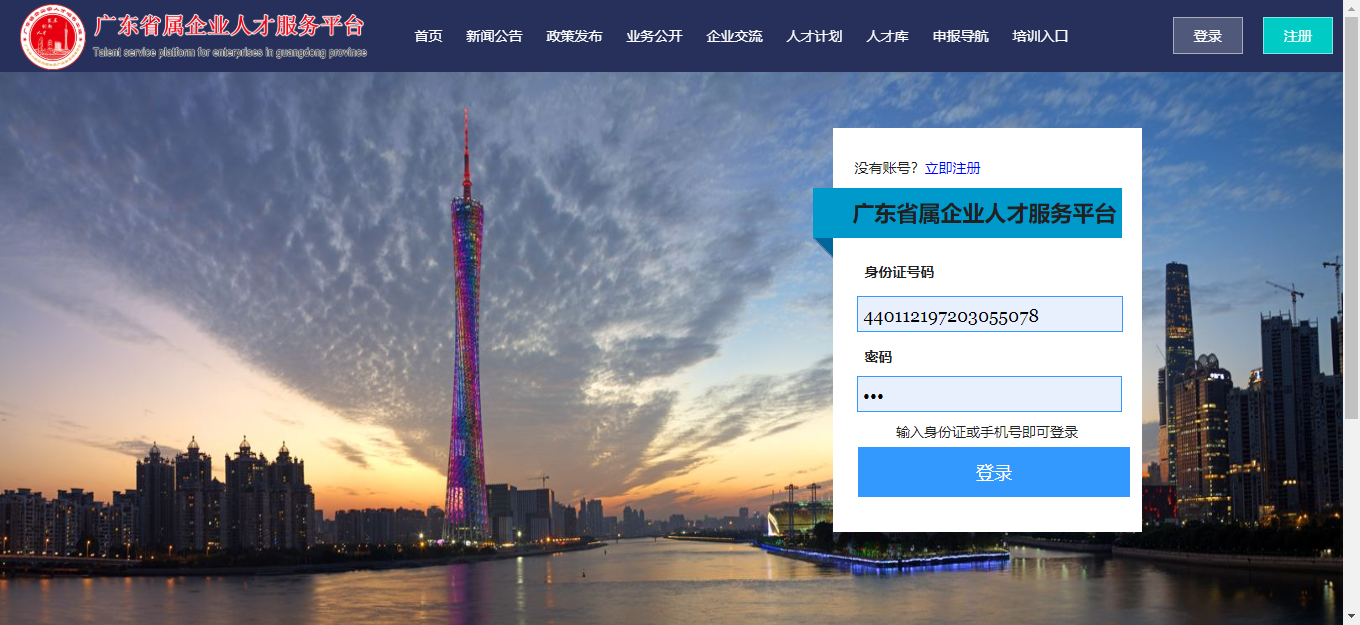Go to the 政策发布 page
The image size is (1360, 625).
click(574, 36)
